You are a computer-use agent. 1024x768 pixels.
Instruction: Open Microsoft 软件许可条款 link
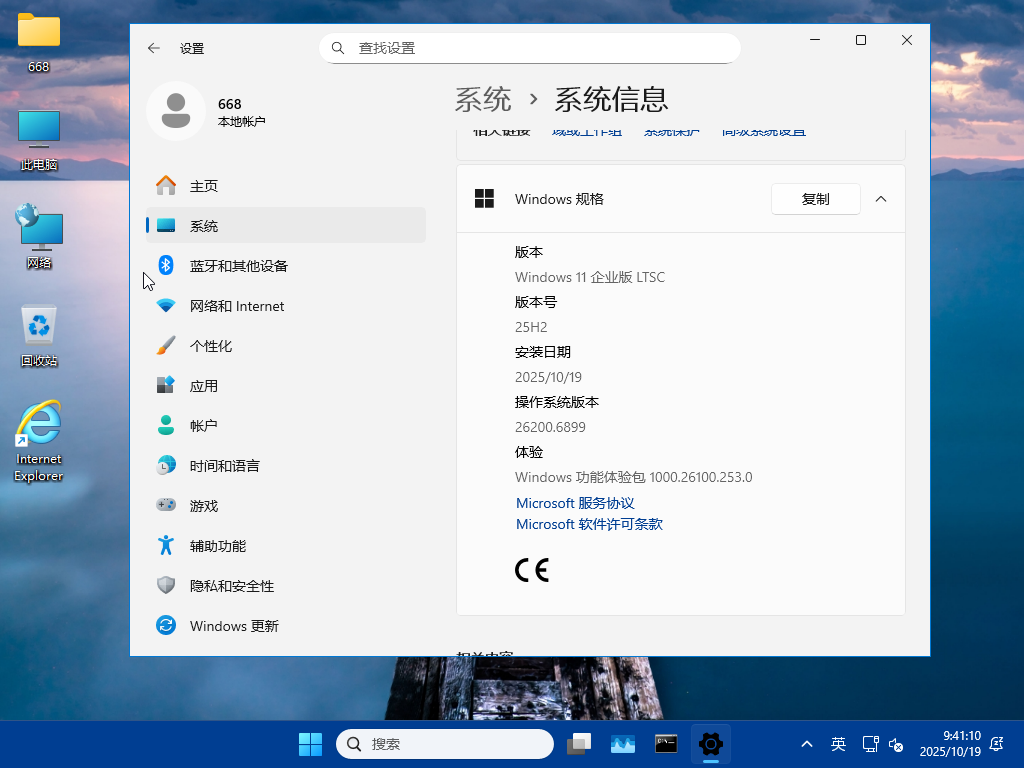point(589,524)
